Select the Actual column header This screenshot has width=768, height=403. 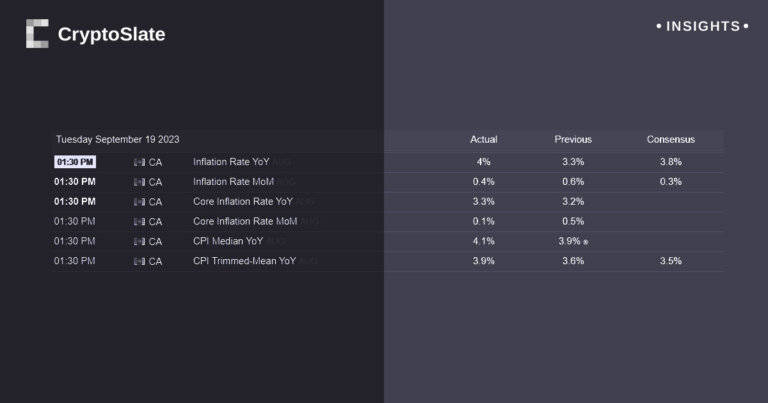483,139
